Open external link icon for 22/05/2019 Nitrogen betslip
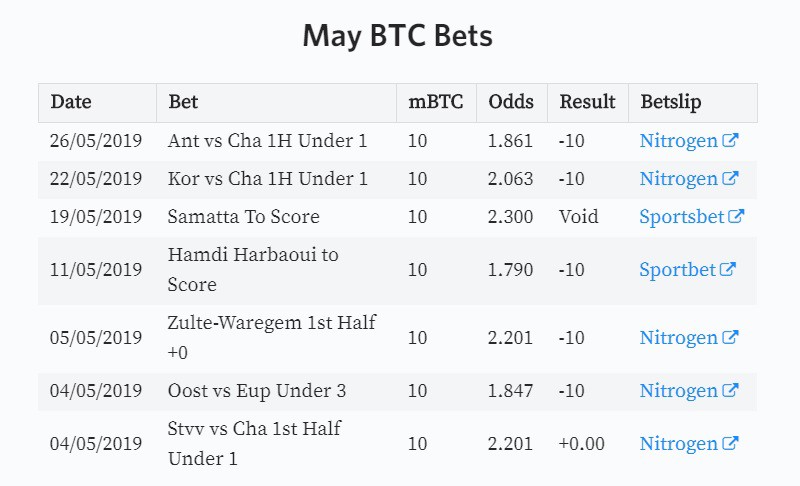The width and height of the screenshot is (800, 486). (730, 178)
